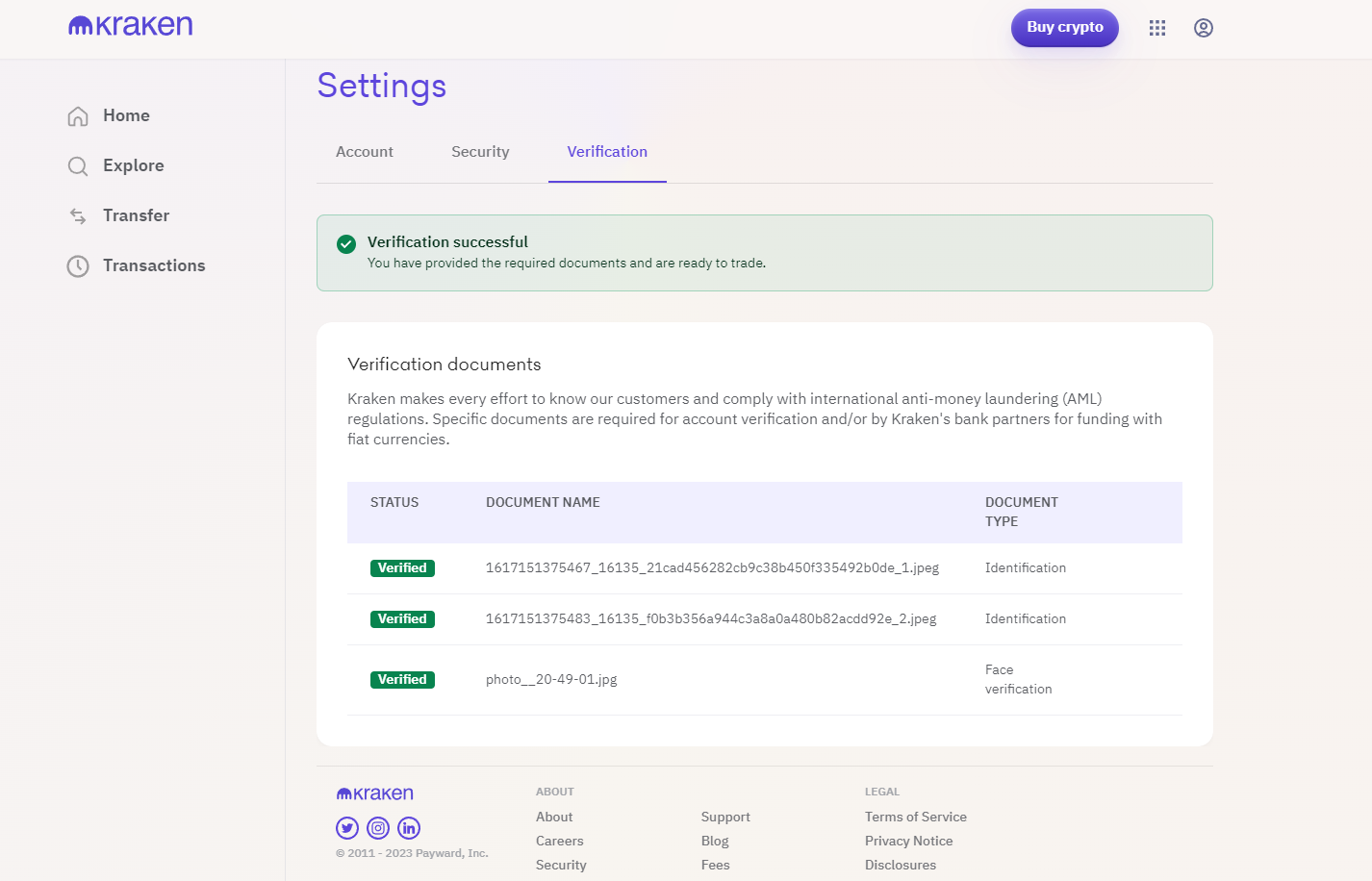Viewport: 1372px width, 881px height.
Task: Click the Kraken logo in the footer
Action: (x=375, y=793)
